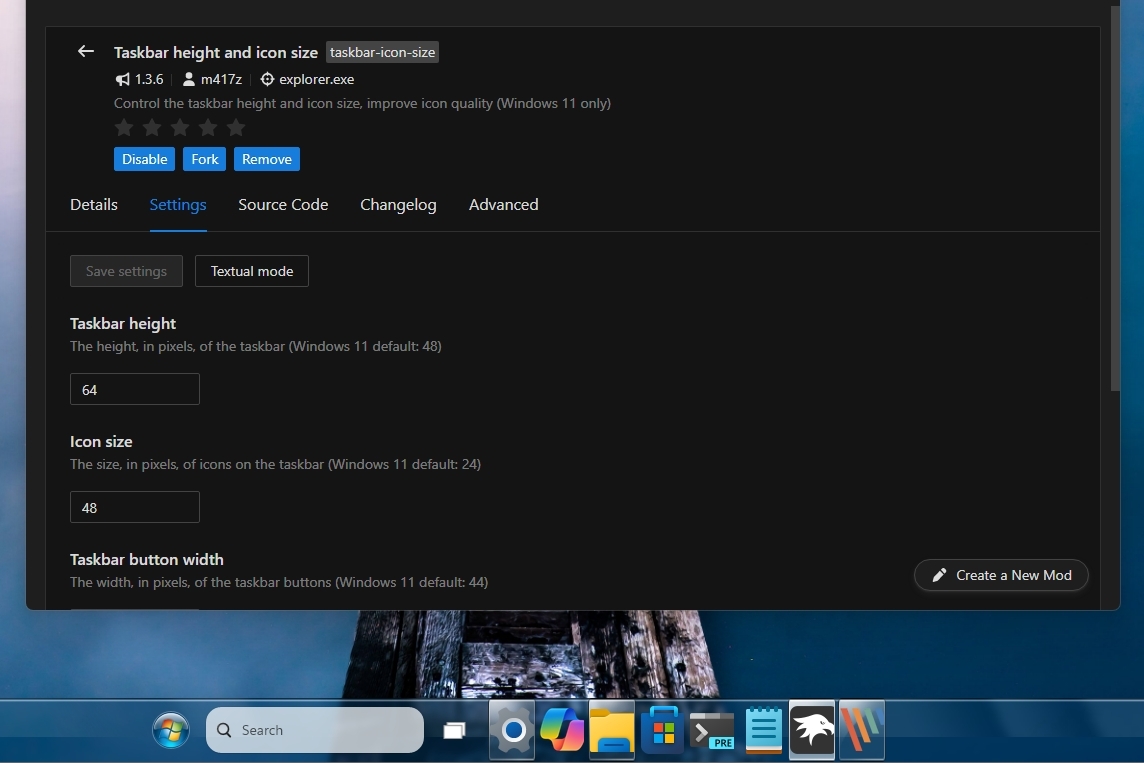Remove the taskbar mod
The image size is (1144, 763).
(266, 159)
